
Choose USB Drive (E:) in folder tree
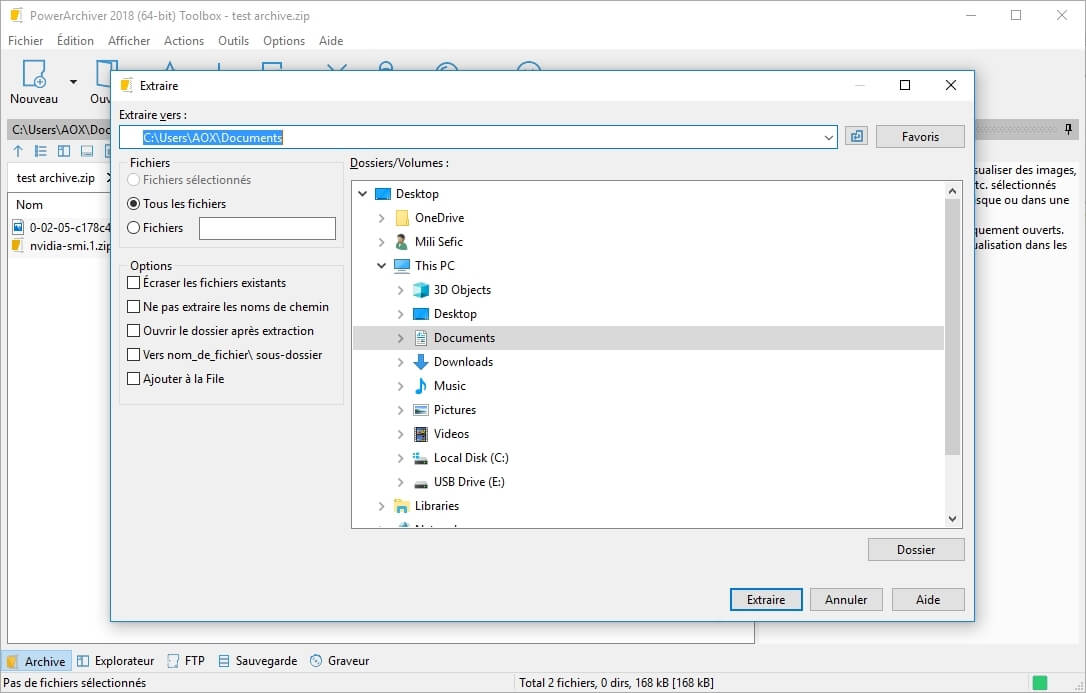pos(468,482)
